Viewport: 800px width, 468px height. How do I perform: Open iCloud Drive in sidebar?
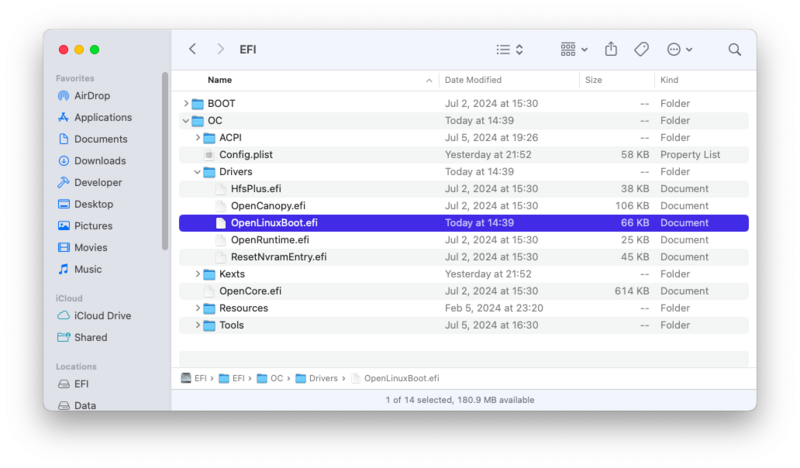pyautogui.click(x=94, y=316)
